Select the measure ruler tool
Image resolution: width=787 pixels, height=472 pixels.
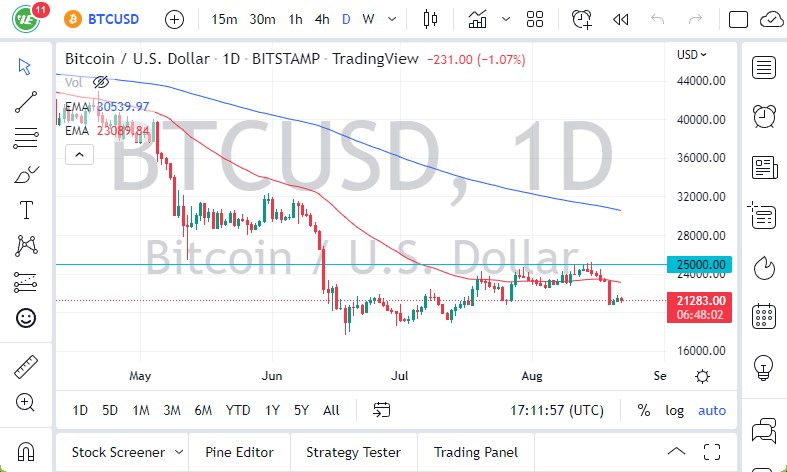(26, 367)
